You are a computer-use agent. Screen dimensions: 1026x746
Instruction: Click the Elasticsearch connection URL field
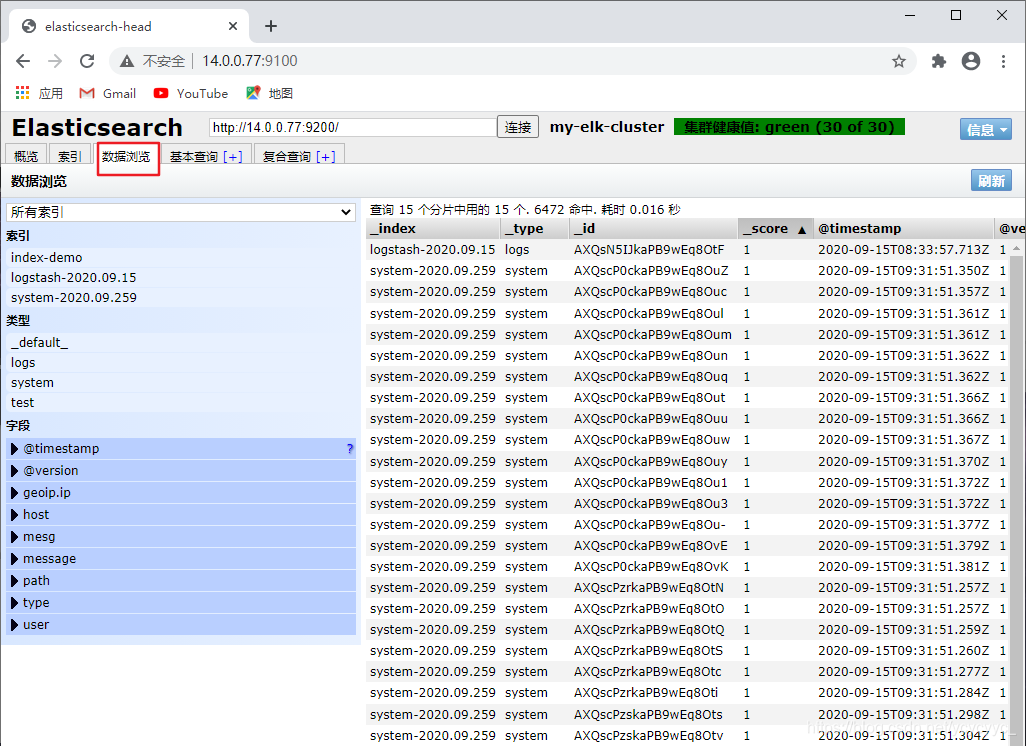[353, 127]
